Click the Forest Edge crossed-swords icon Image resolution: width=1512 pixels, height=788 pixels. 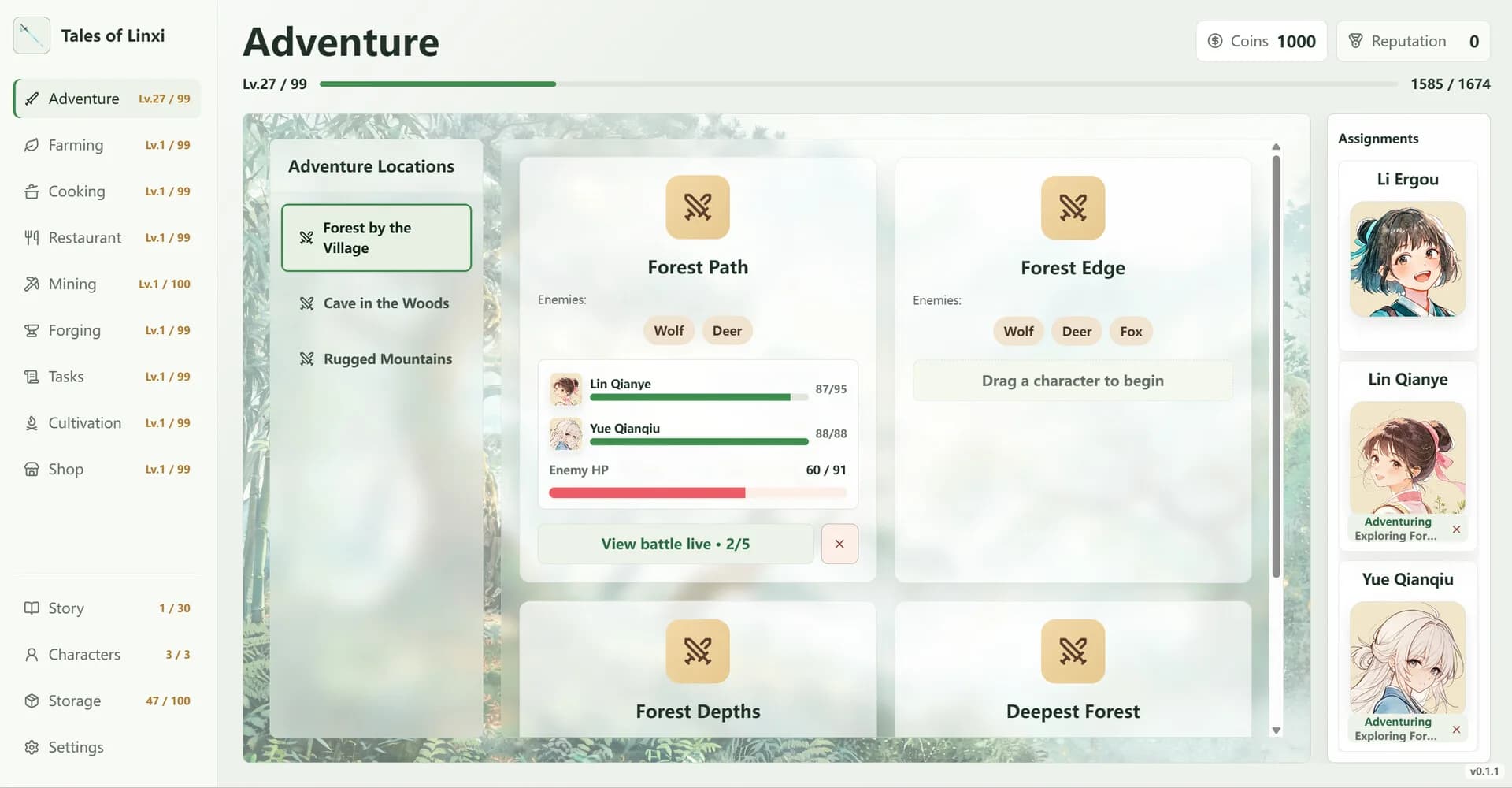[1073, 208]
